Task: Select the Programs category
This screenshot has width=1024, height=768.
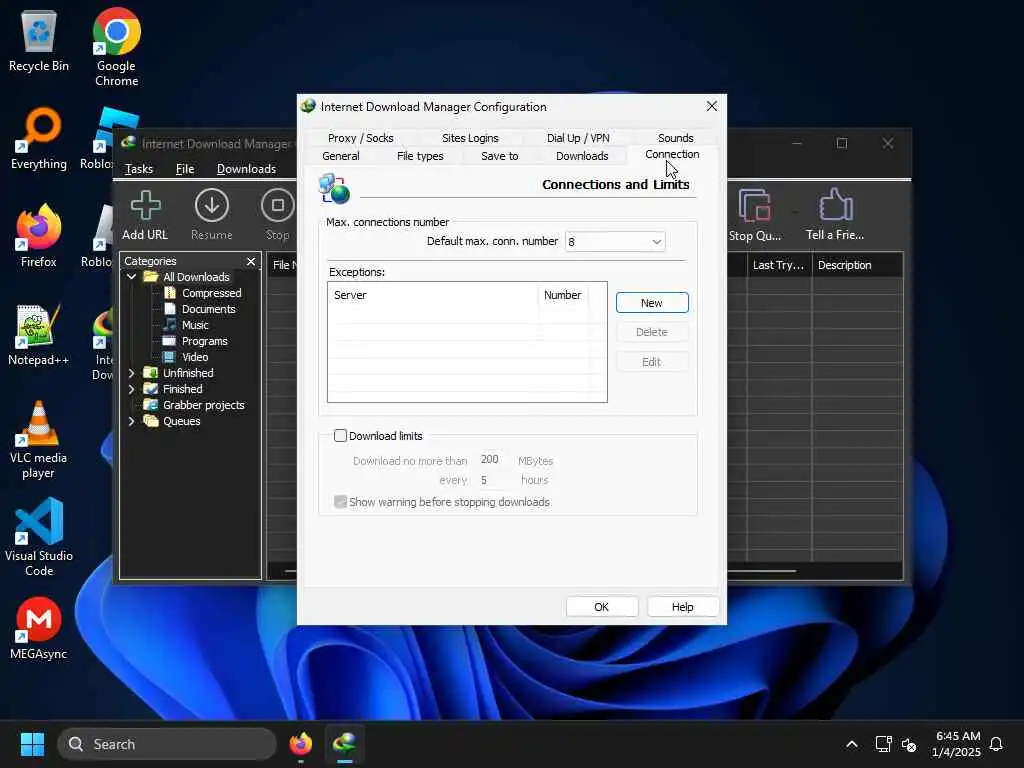Action: click(x=204, y=341)
